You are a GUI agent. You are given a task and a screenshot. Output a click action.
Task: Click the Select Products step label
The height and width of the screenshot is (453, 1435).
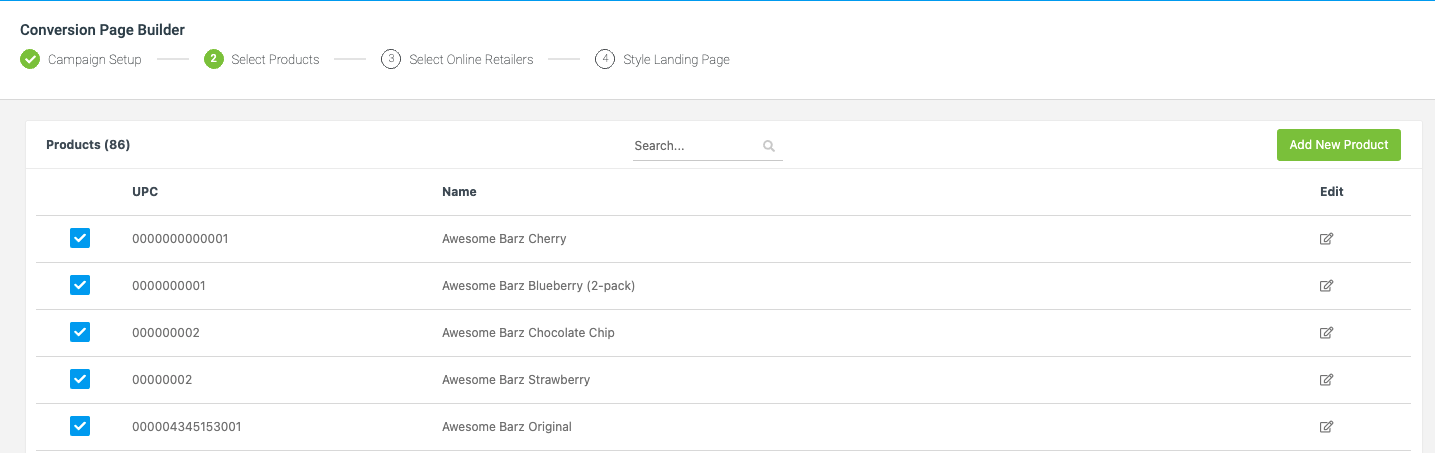(x=275, y=60)
